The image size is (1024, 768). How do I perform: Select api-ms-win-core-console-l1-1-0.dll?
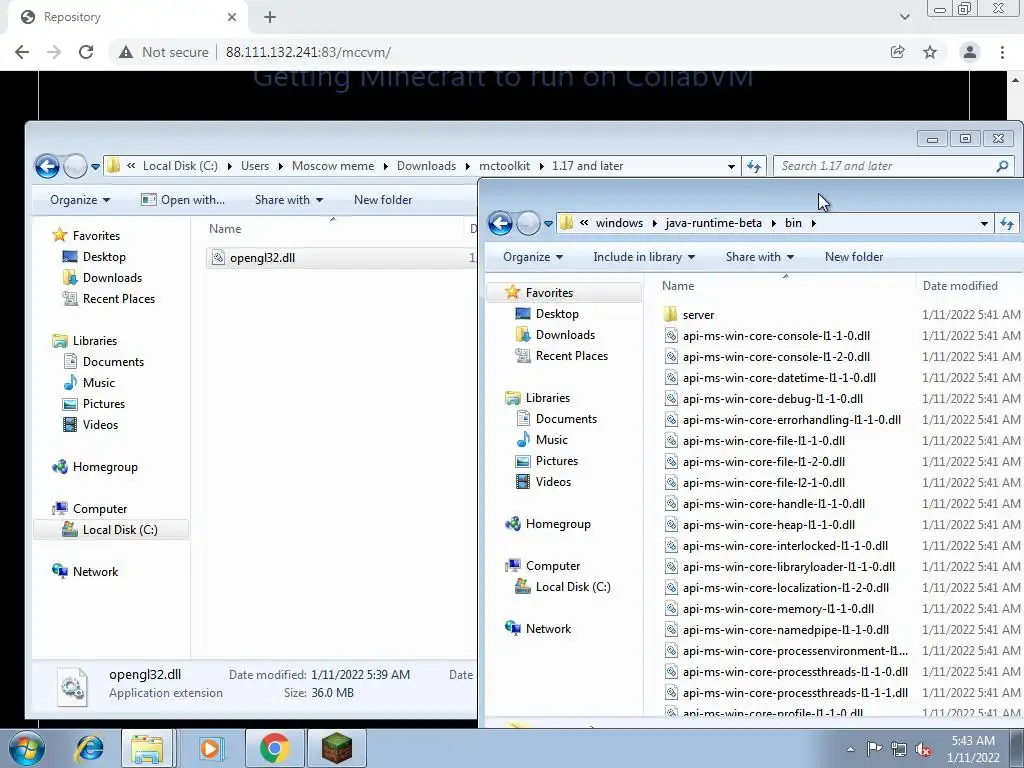[x=776, y=336]
